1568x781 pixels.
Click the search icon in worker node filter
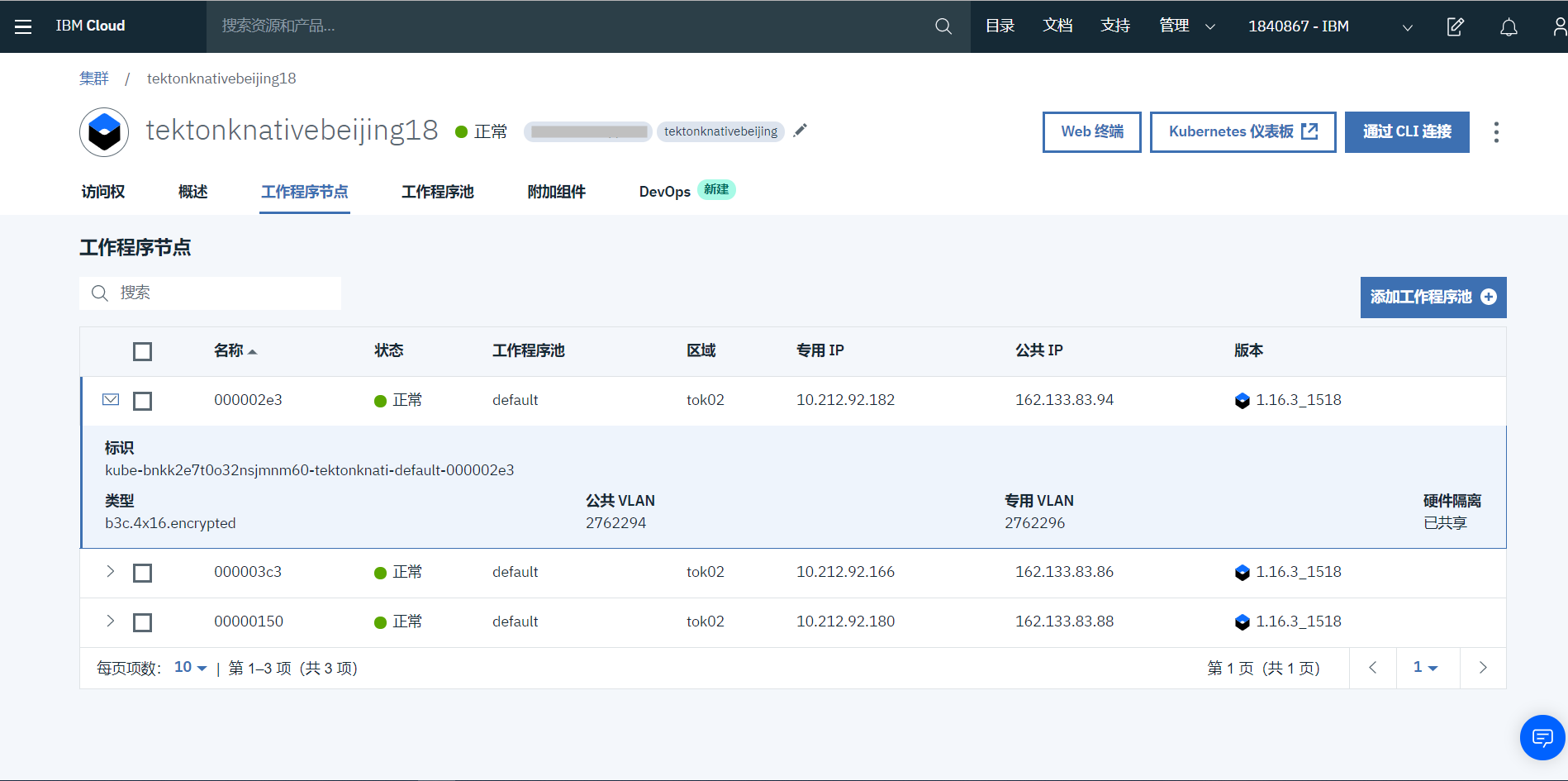100,293
